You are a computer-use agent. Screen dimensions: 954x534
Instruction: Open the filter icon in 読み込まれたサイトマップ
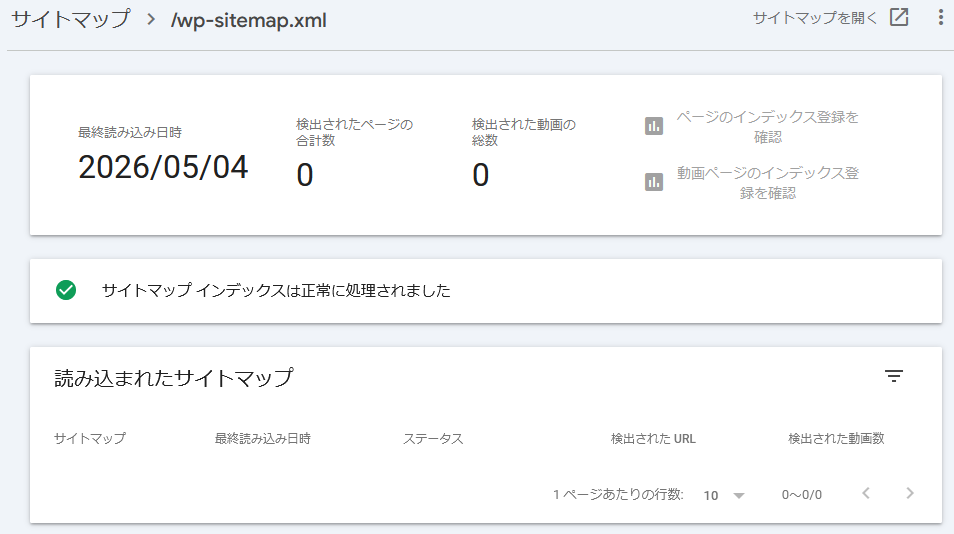(894, 376)
